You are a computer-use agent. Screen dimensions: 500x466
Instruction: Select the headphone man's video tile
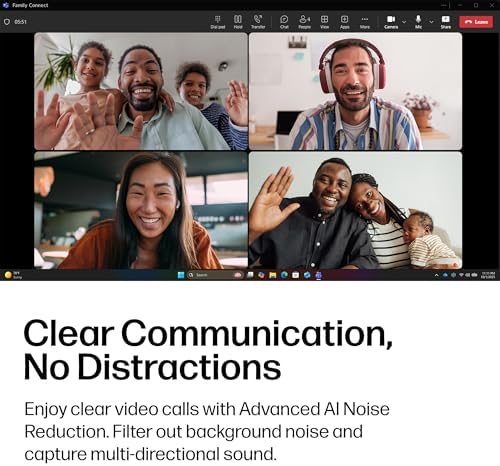point(355,91)
